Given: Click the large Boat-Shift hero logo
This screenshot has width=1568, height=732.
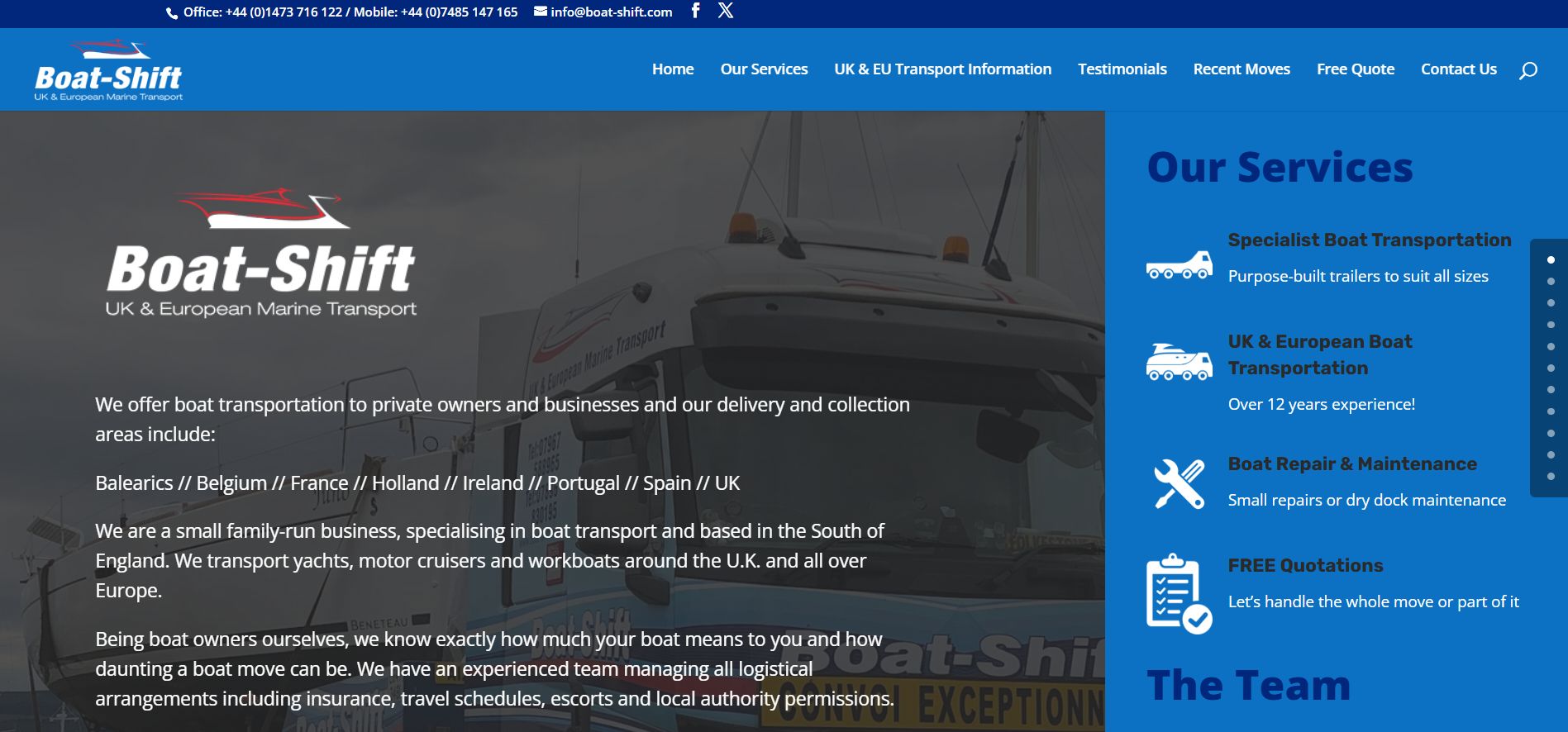Looking at the screenshot, I should [261, 253].
